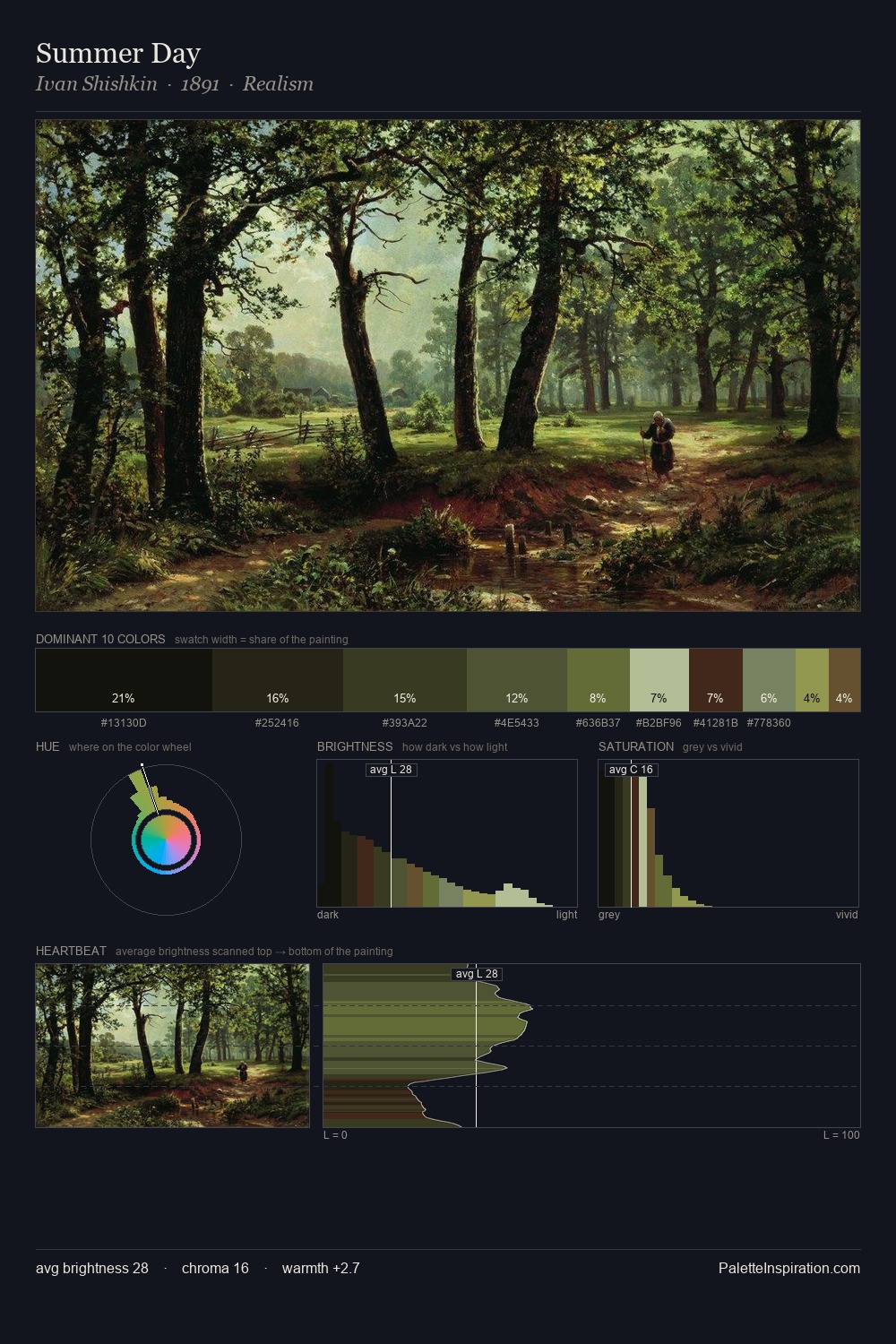896x1344 pixels.
Task: Click the L = 0 axis label
Action: pyautogui.click(x=335, y=1135)
